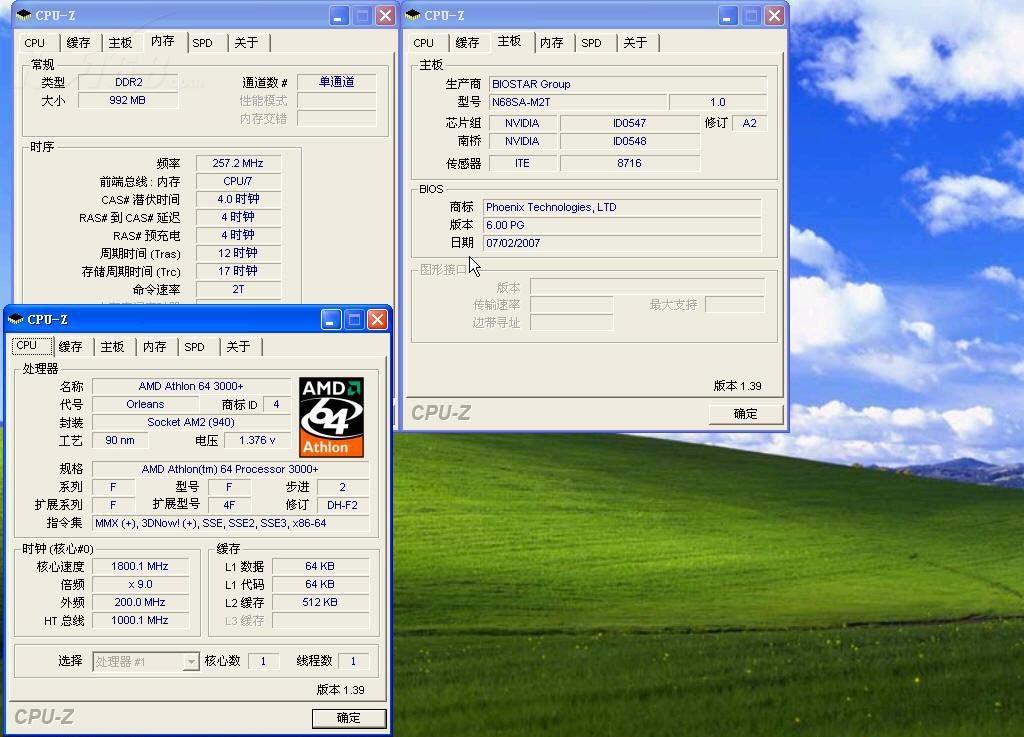Click the Orleans code name field
This screenshot has width=1024, height=737.
pyautogui.click(x=145, y=405)
